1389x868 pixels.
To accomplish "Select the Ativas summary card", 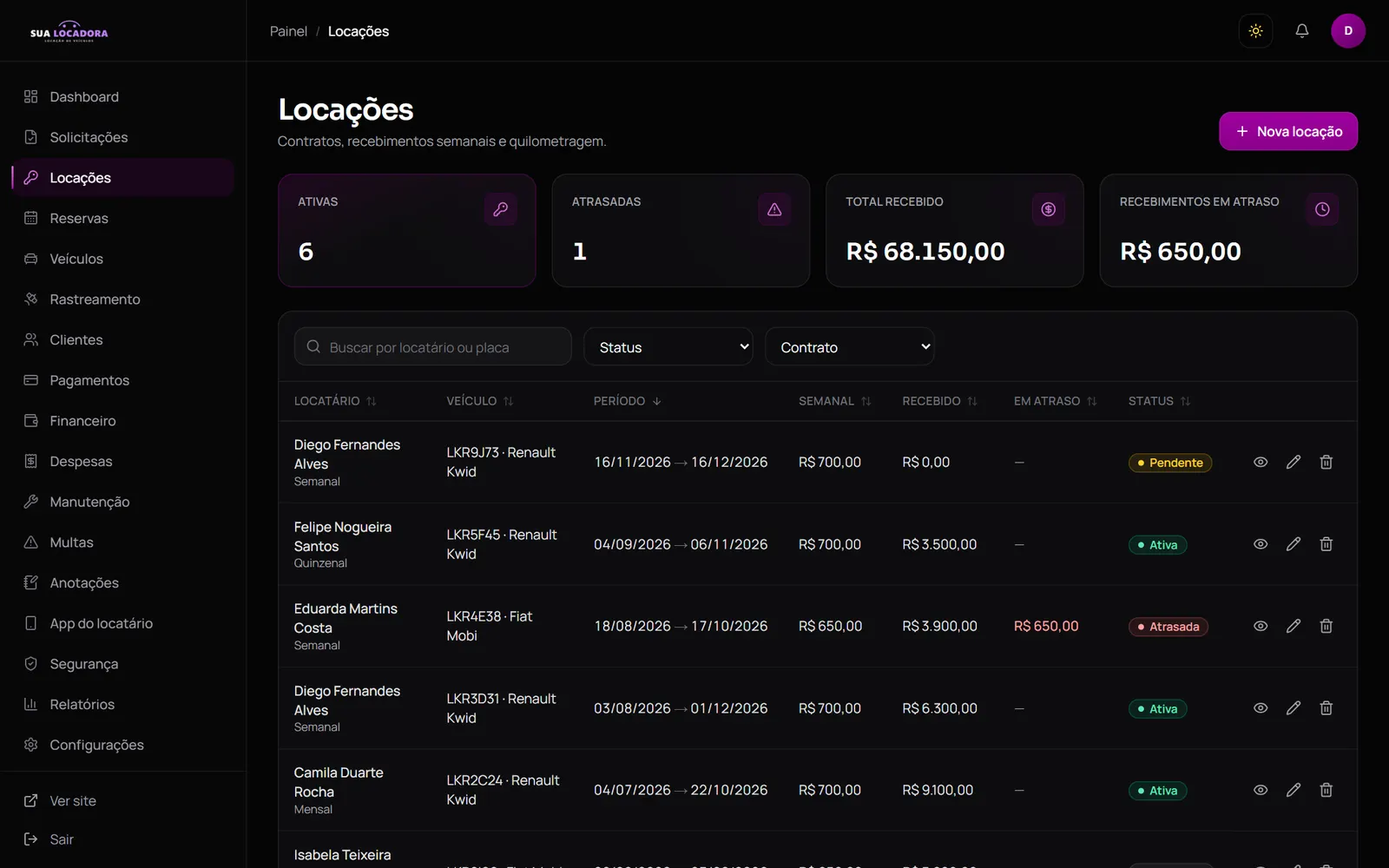I will 407,230.
